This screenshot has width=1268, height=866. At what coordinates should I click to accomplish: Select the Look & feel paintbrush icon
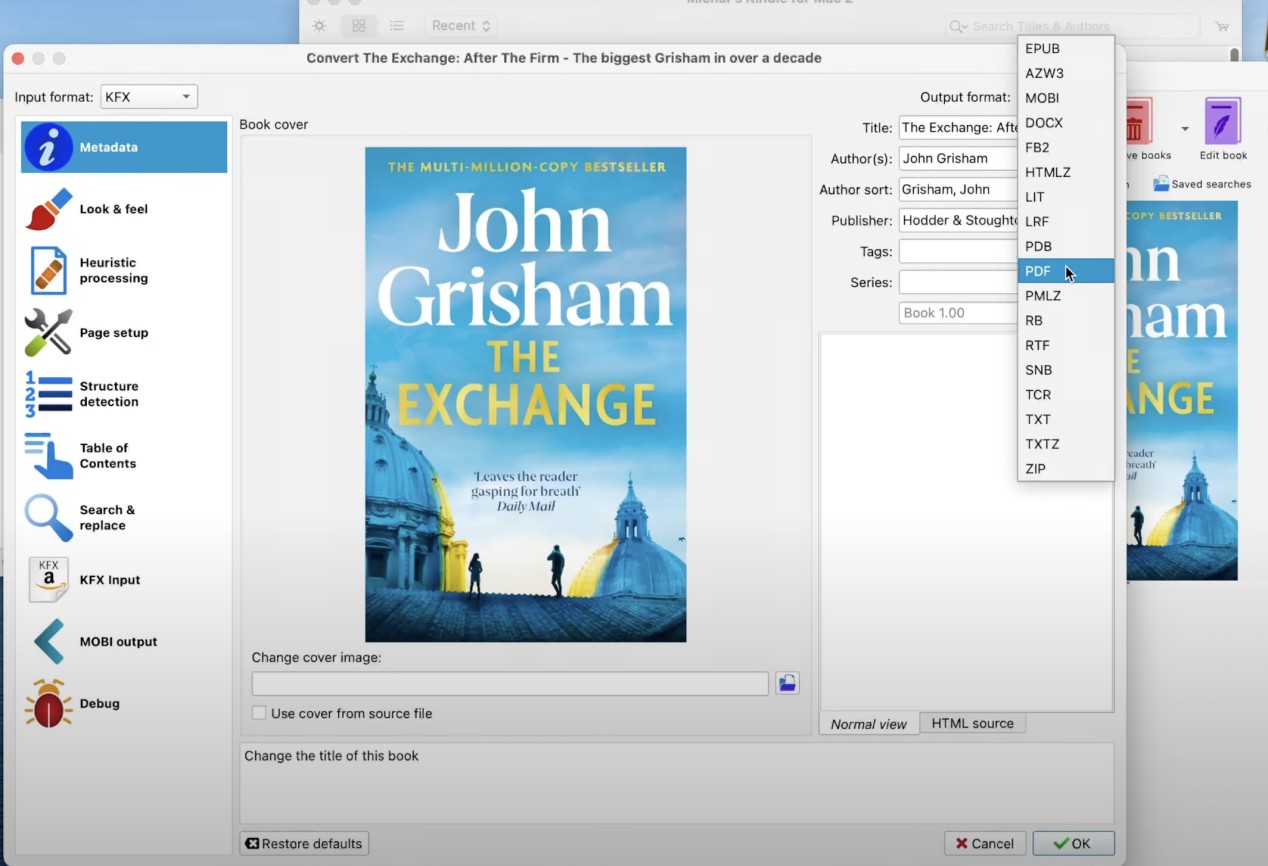coord(48,209)
